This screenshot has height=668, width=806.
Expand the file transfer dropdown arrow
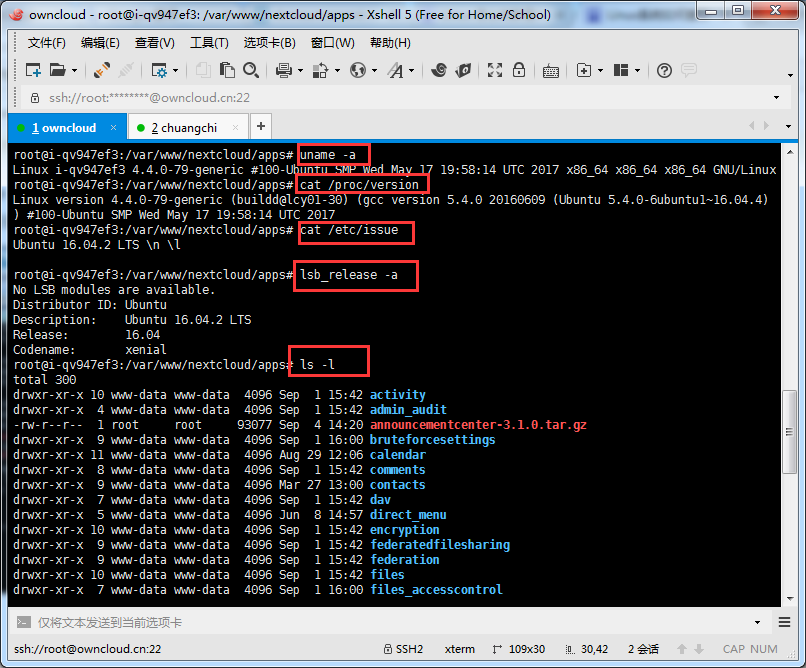click(337, 70)
